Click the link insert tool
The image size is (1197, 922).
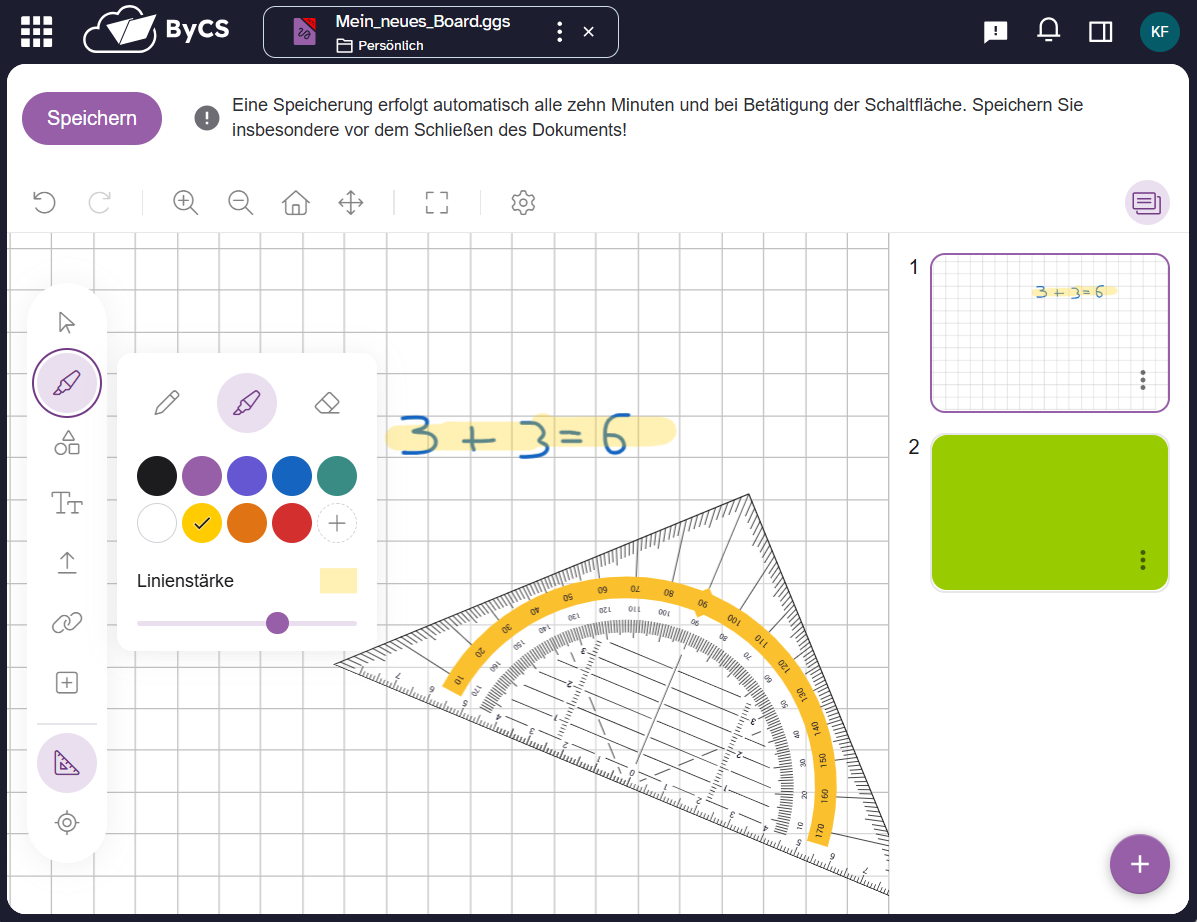click(x=67, y=623)
